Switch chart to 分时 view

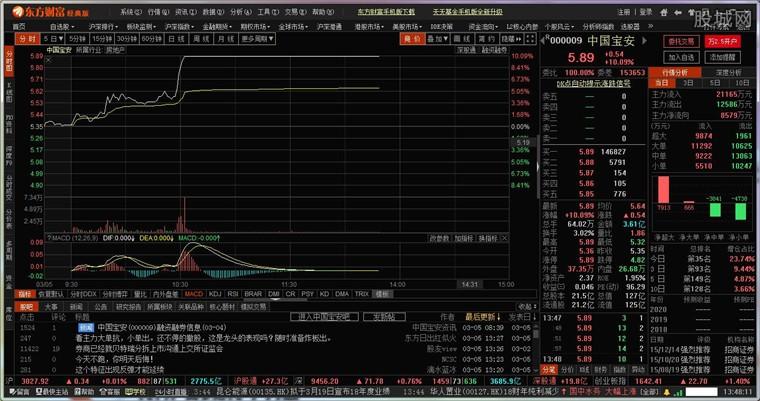(x=28, y=39)
